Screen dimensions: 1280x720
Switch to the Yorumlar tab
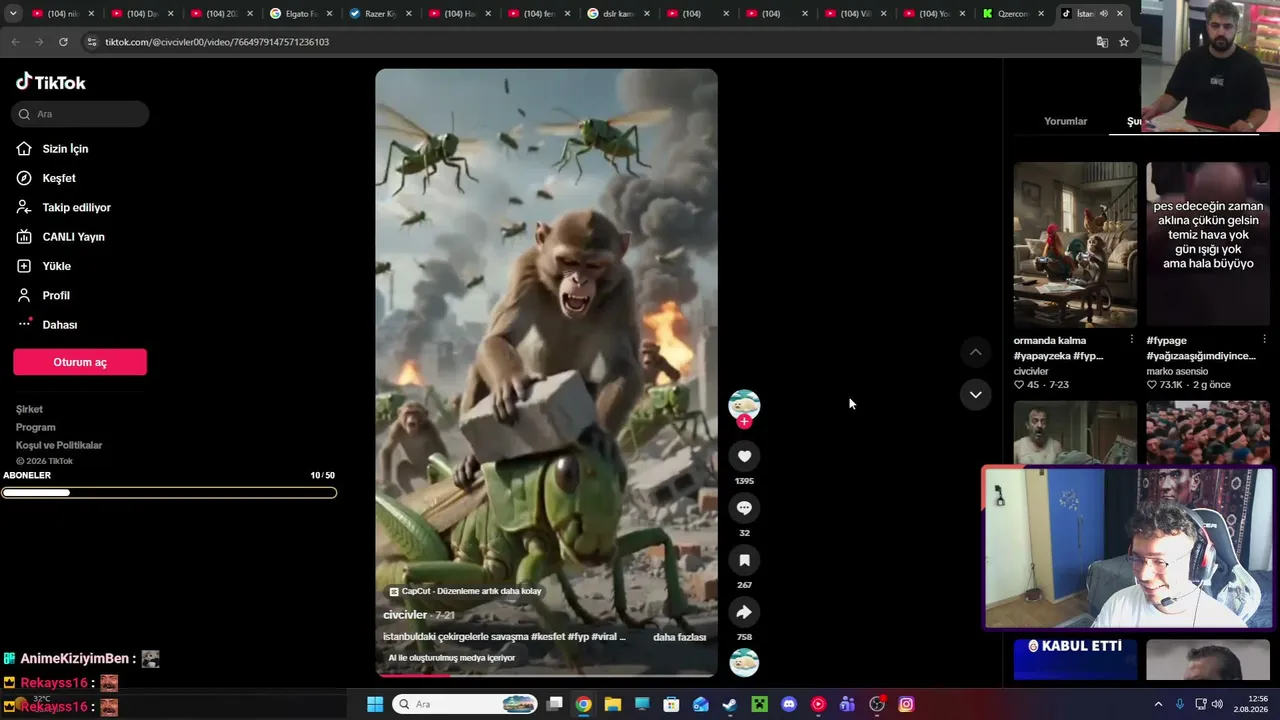pyautogui.click(x=1065, y=121)
